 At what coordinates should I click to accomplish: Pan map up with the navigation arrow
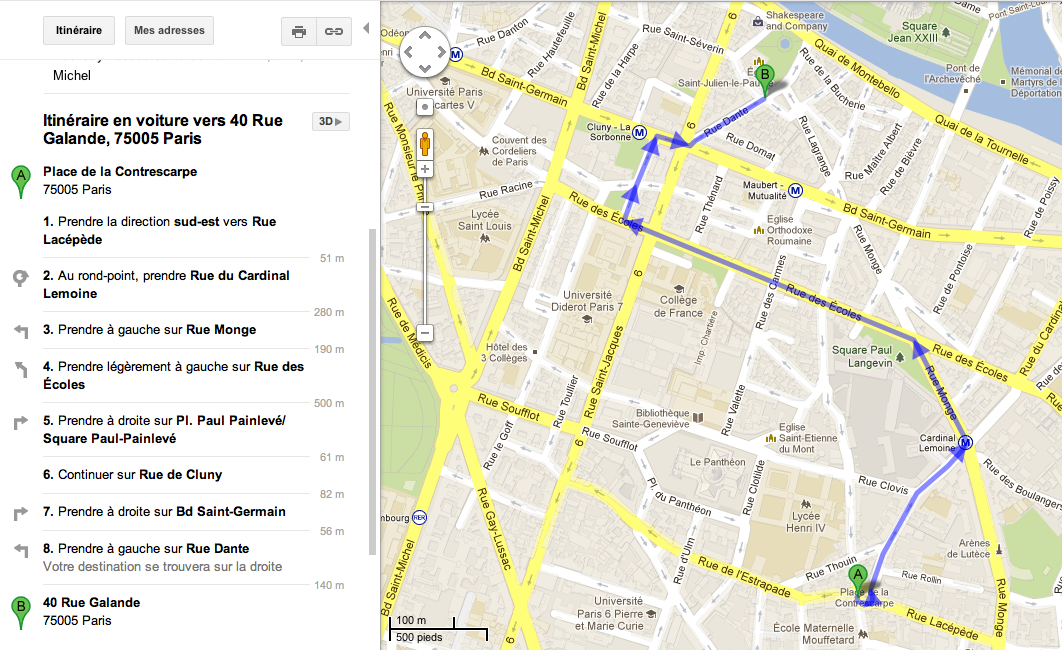pos(425,37)
